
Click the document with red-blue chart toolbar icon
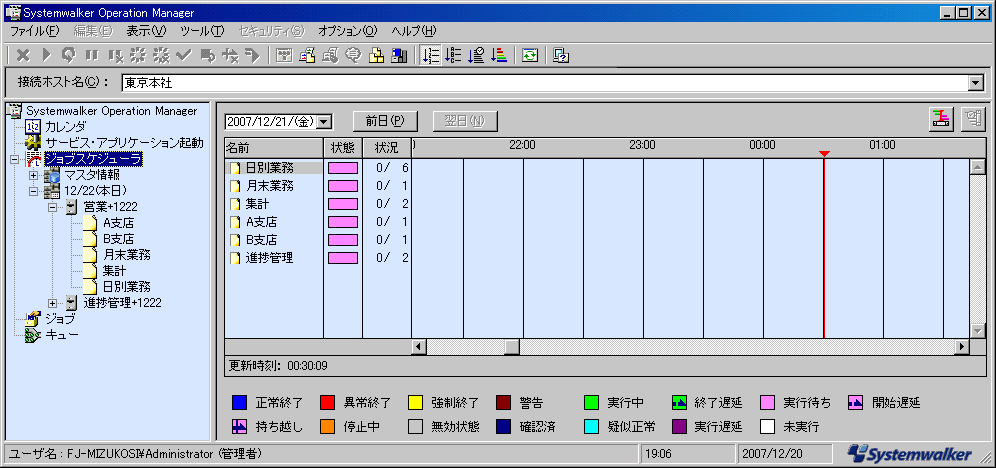(x=307, y=56)
